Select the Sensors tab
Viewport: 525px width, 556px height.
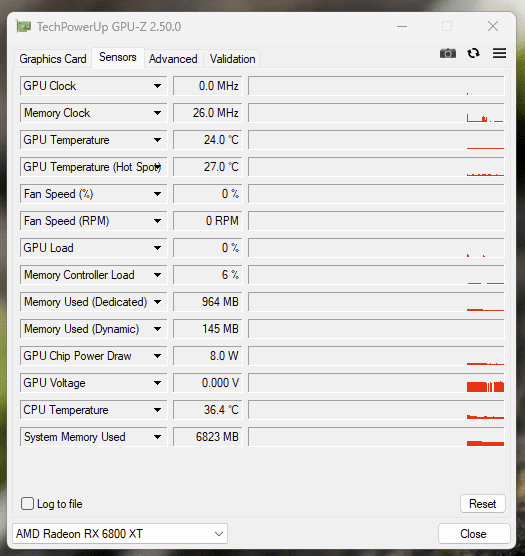[x=118, y=57]
